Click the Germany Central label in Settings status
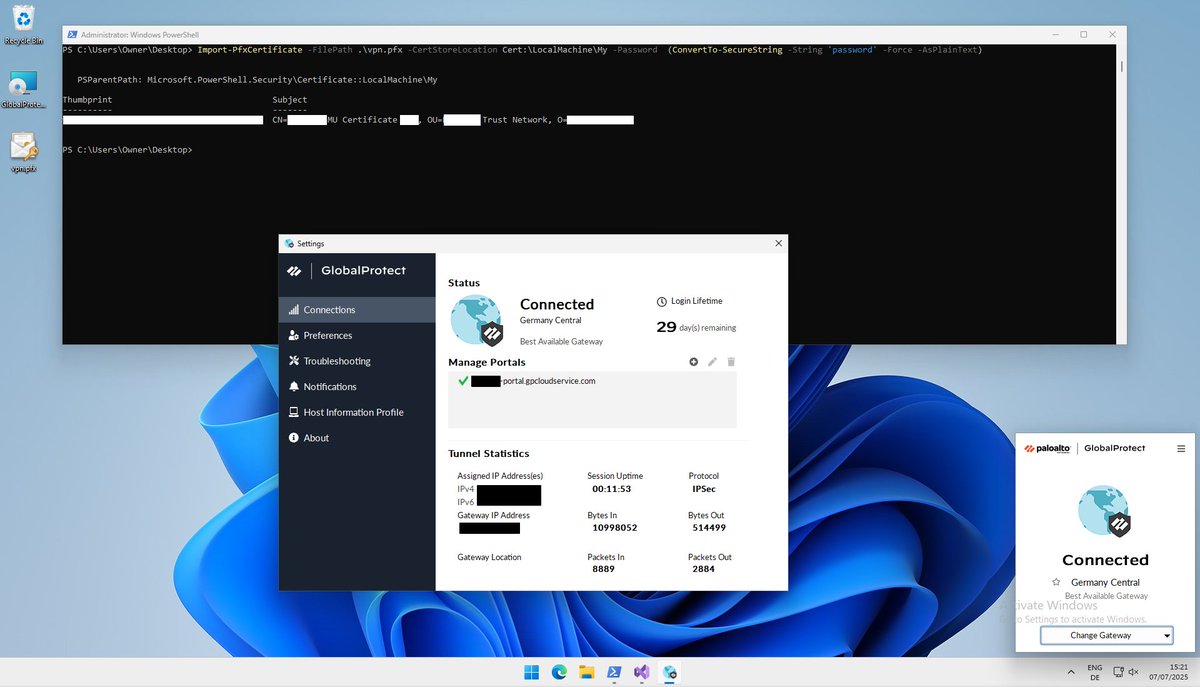 click(x=553, y=321)
